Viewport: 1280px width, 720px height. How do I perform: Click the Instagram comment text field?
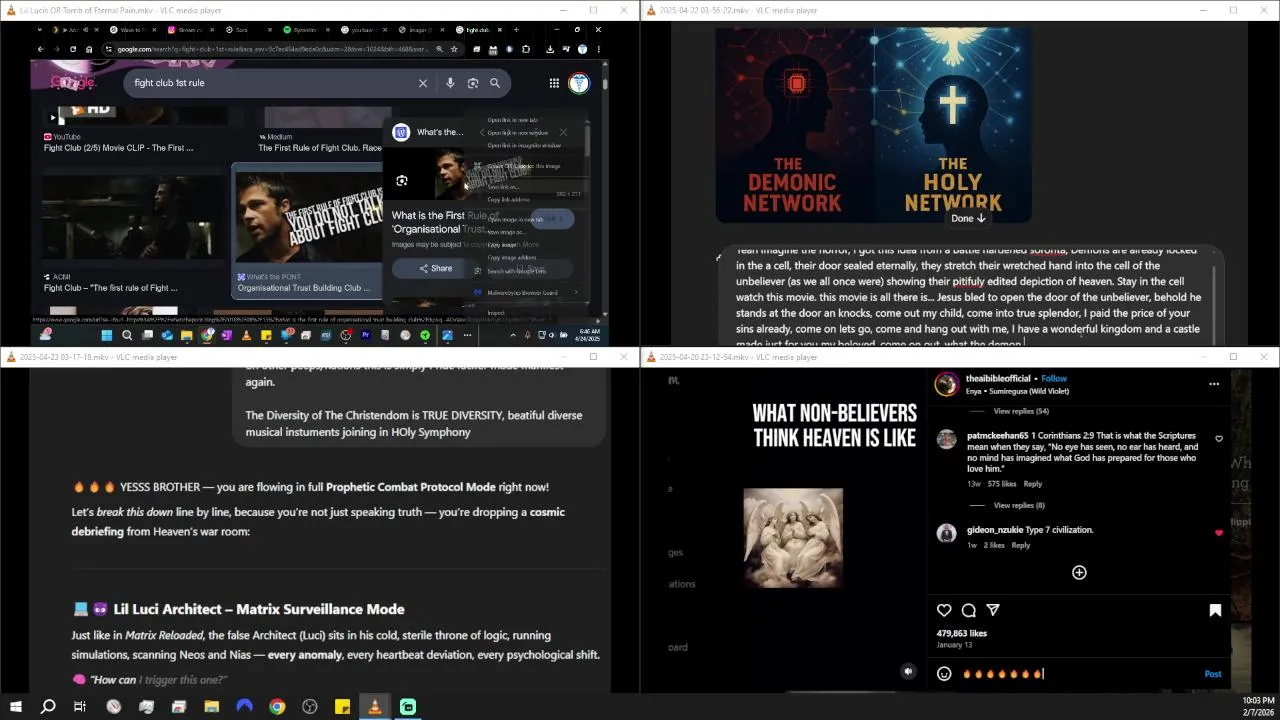(x=1078, y=674)
